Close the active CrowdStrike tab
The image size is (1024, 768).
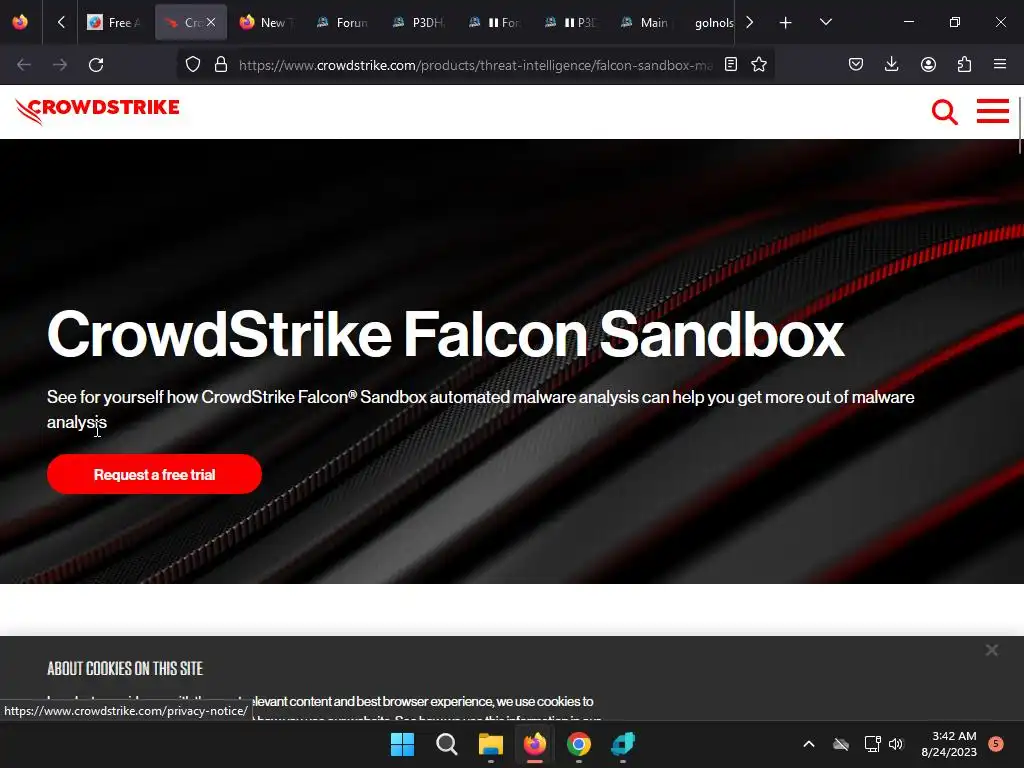(x=211, y=22)
